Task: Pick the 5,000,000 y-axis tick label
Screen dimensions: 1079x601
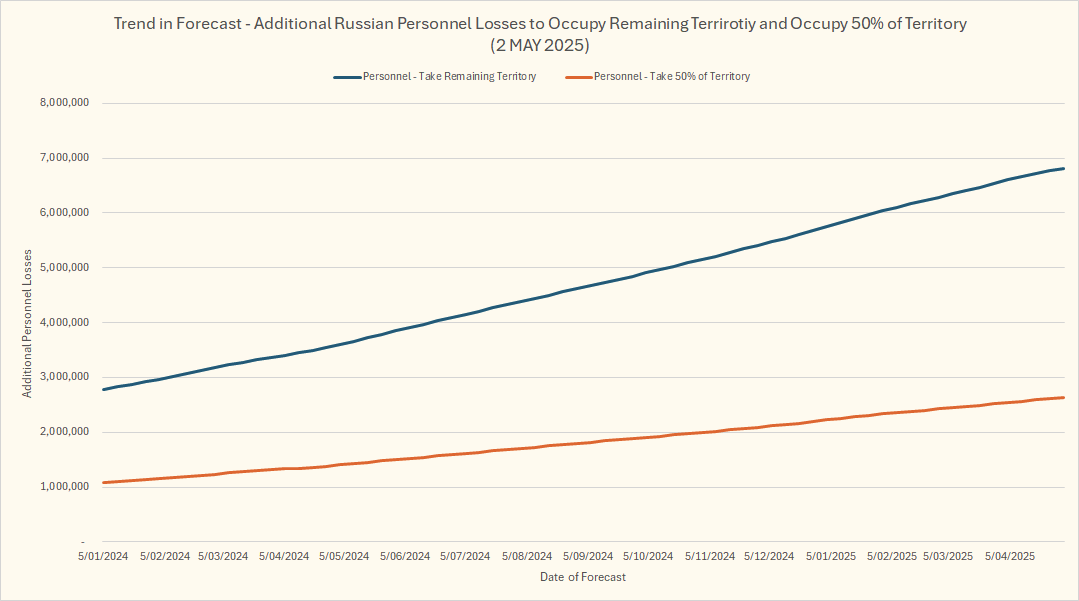Action: (65, 268)
